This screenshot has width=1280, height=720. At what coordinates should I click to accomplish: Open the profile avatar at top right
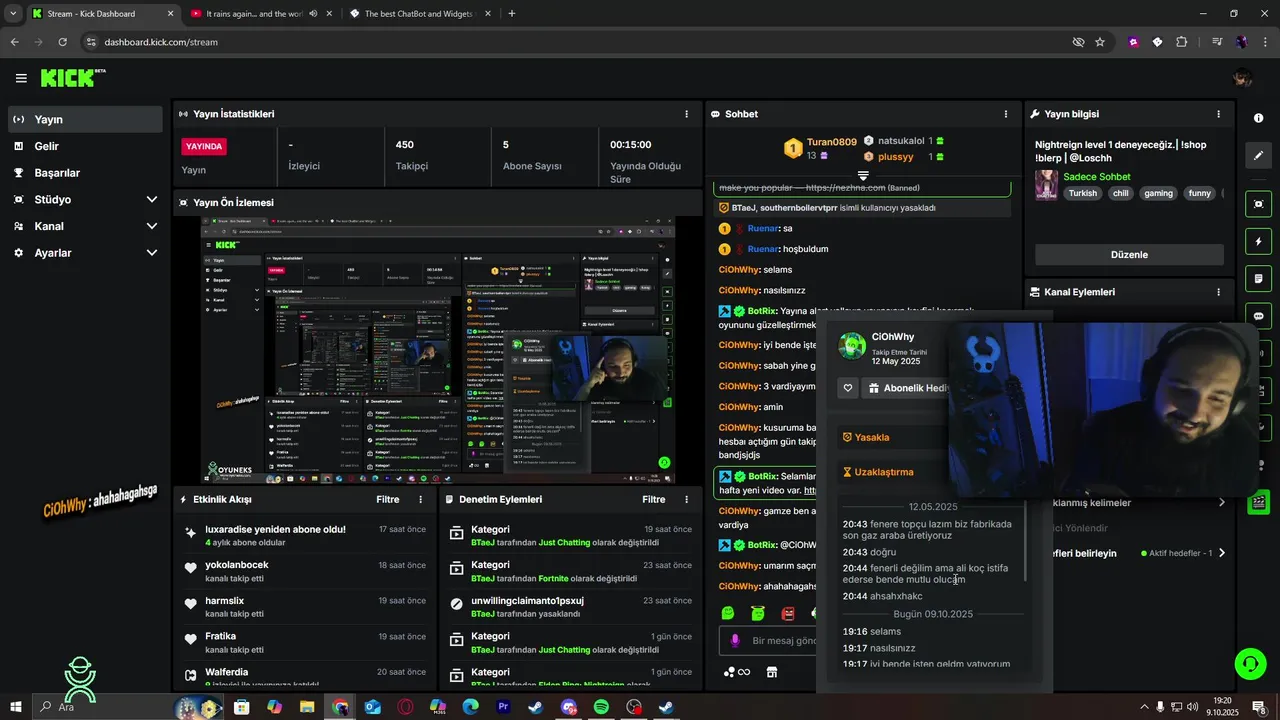coord(1242,78)
